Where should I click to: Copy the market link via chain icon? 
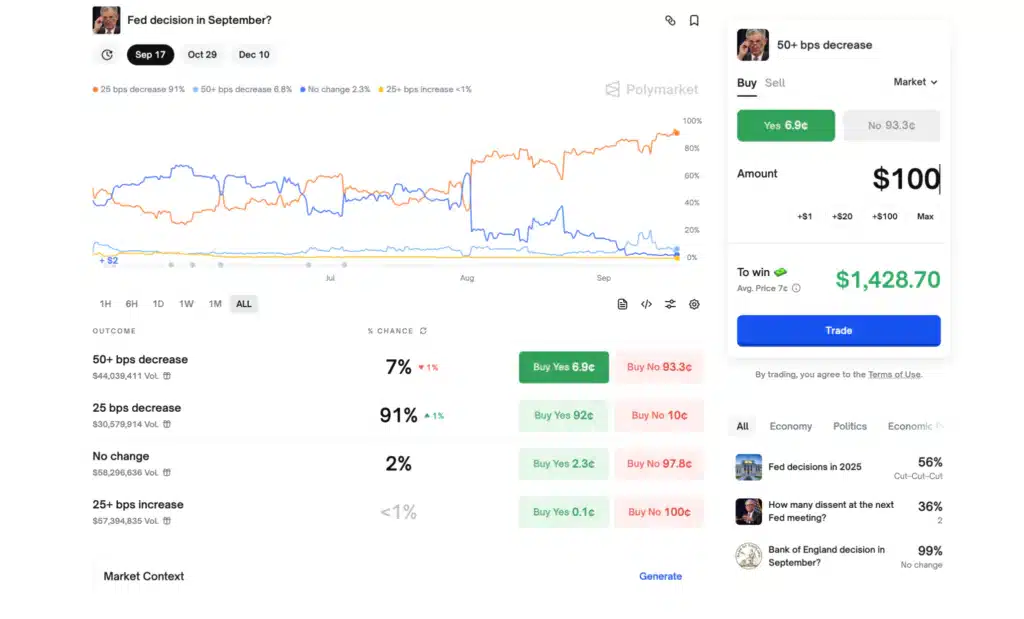(670, 20)
